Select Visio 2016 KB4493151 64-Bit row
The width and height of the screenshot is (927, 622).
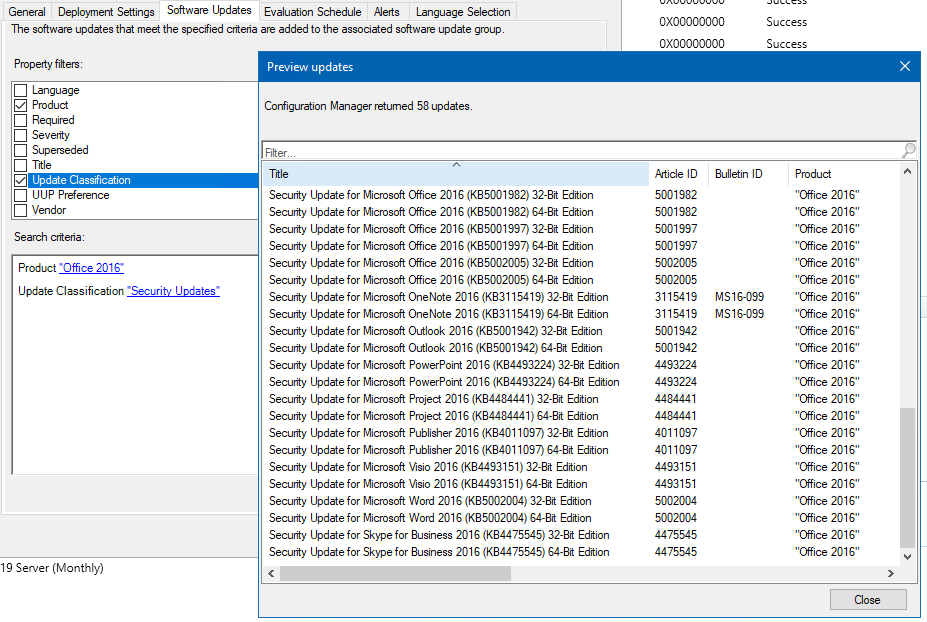pos(581,484)
